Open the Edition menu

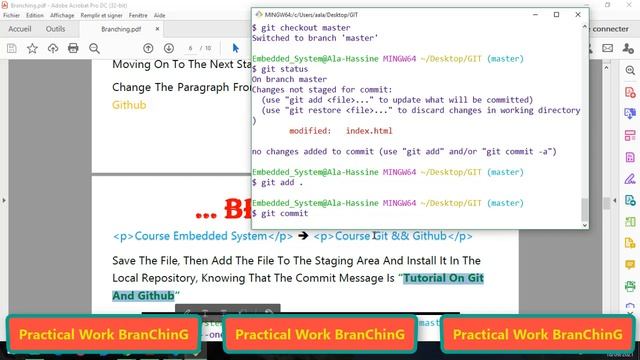point(35,16)
